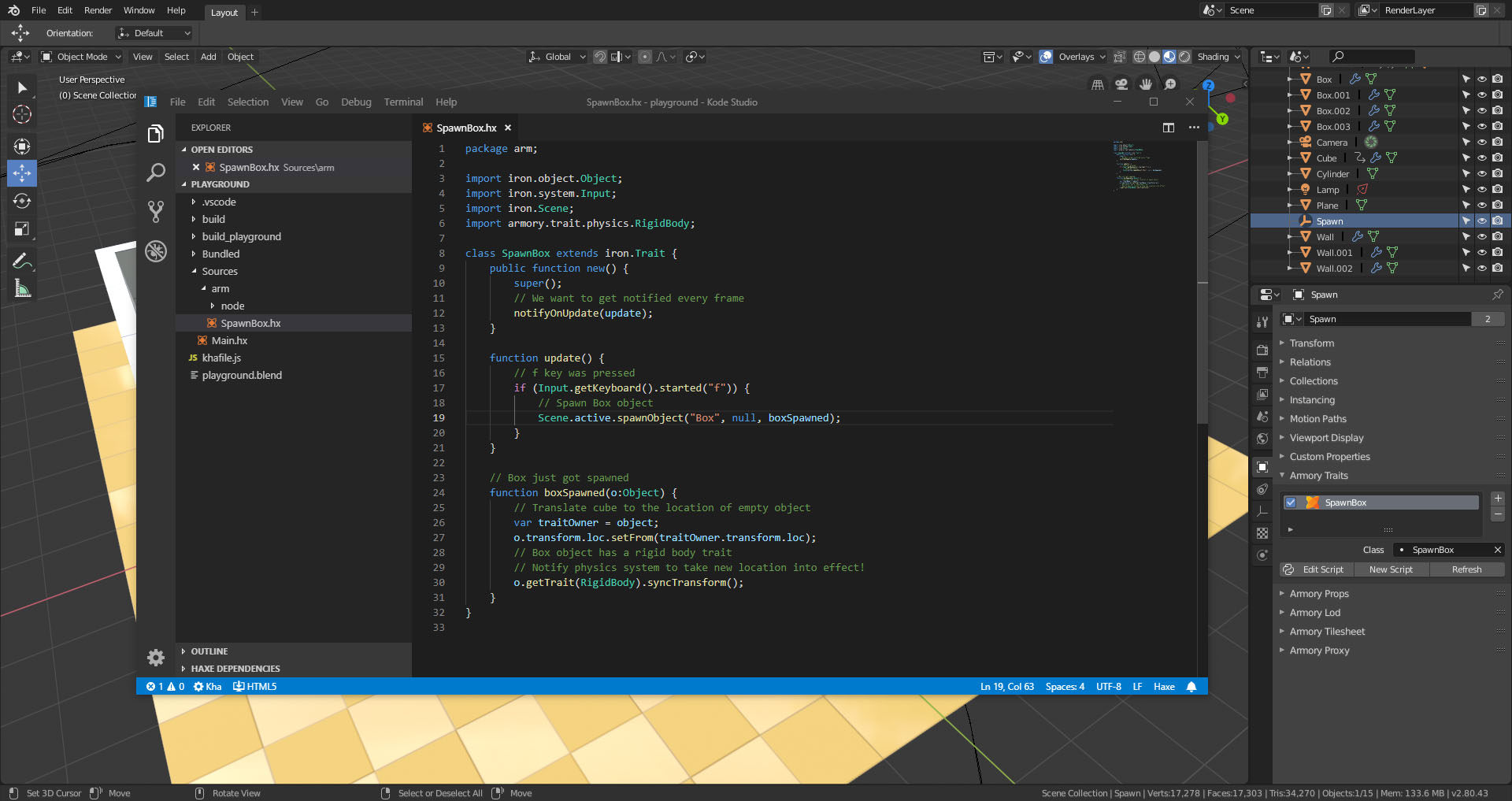This screenshot has height=801, width=1512.
Task: Click the Spawn object name field
Action: (x=1389, y=319)
